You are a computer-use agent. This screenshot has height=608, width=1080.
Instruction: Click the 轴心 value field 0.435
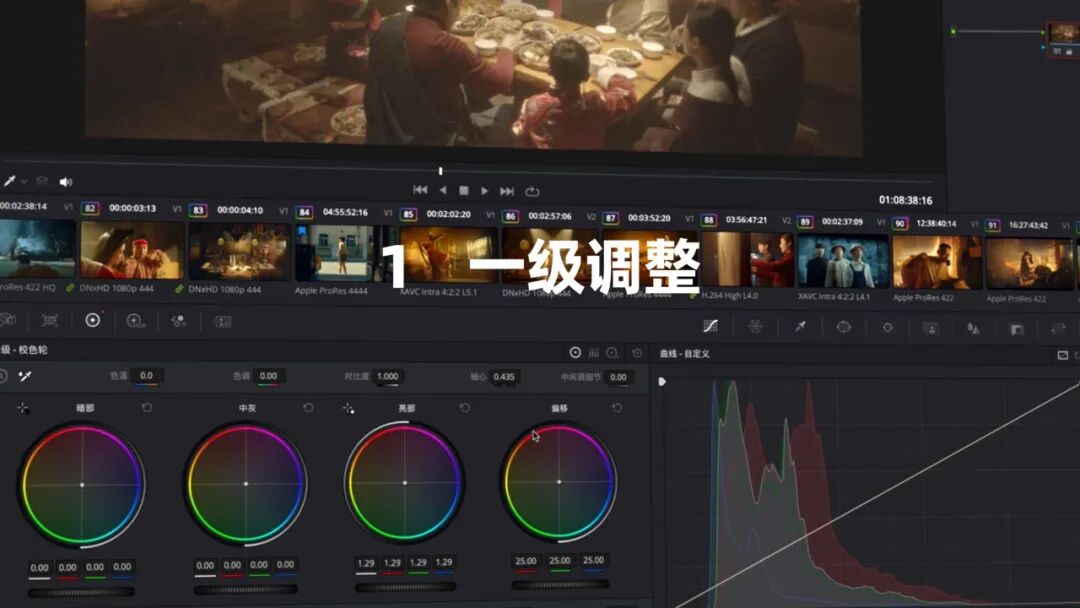504,377
